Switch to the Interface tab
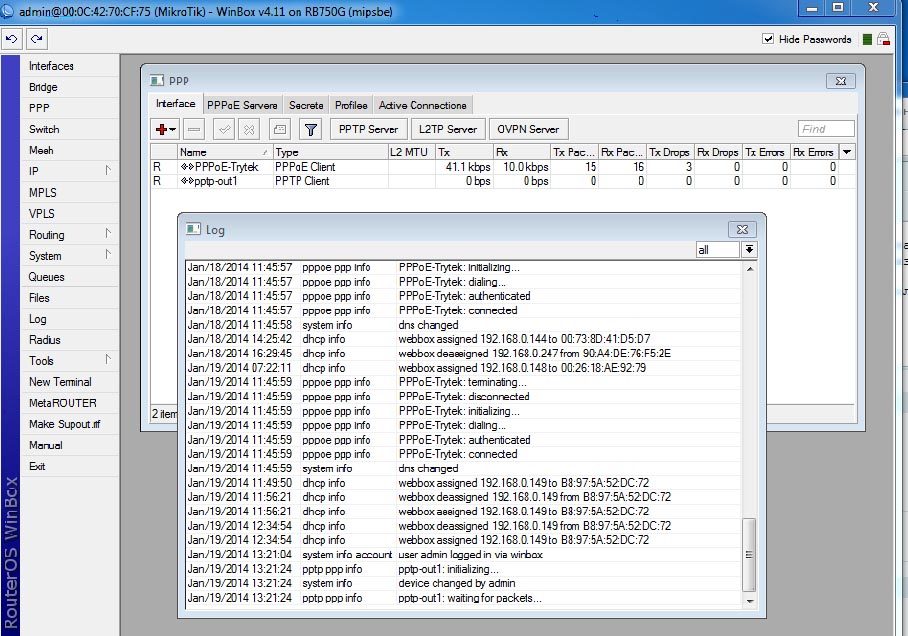This screenshot has height=636, width=908. (x=175, y=104)
